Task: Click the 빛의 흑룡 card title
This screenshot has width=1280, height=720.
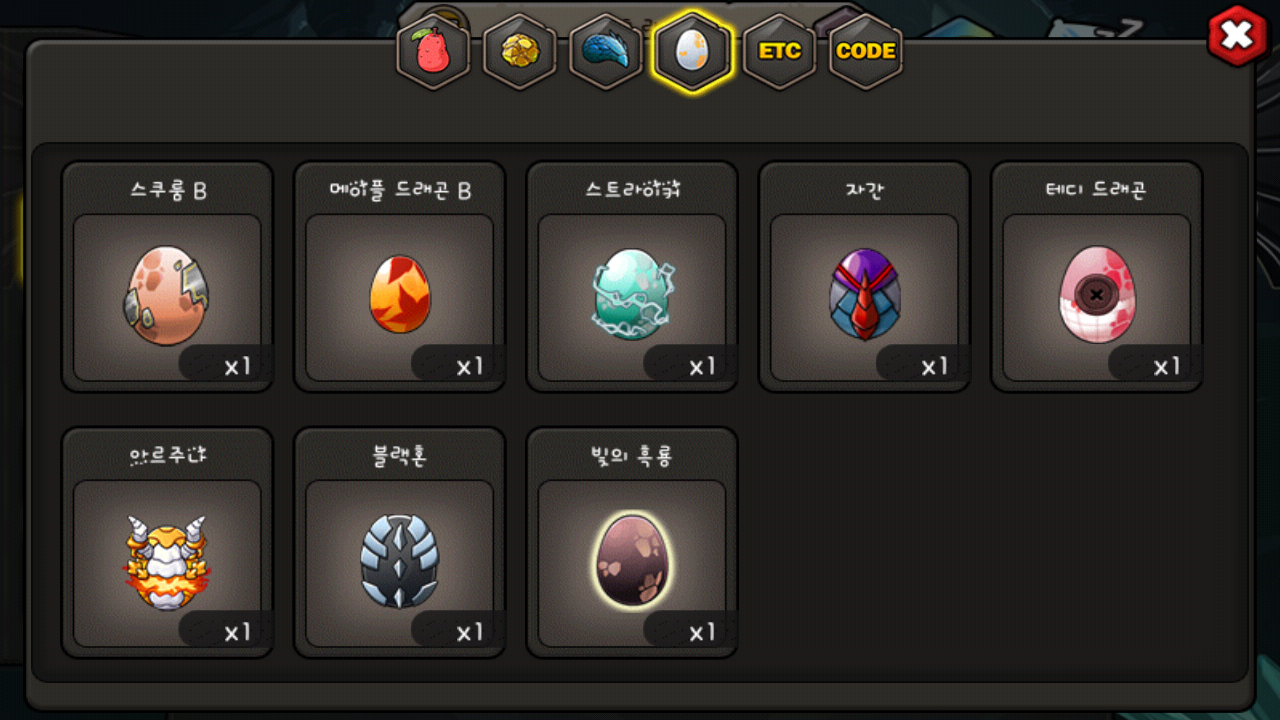Action: coord(632,457)
